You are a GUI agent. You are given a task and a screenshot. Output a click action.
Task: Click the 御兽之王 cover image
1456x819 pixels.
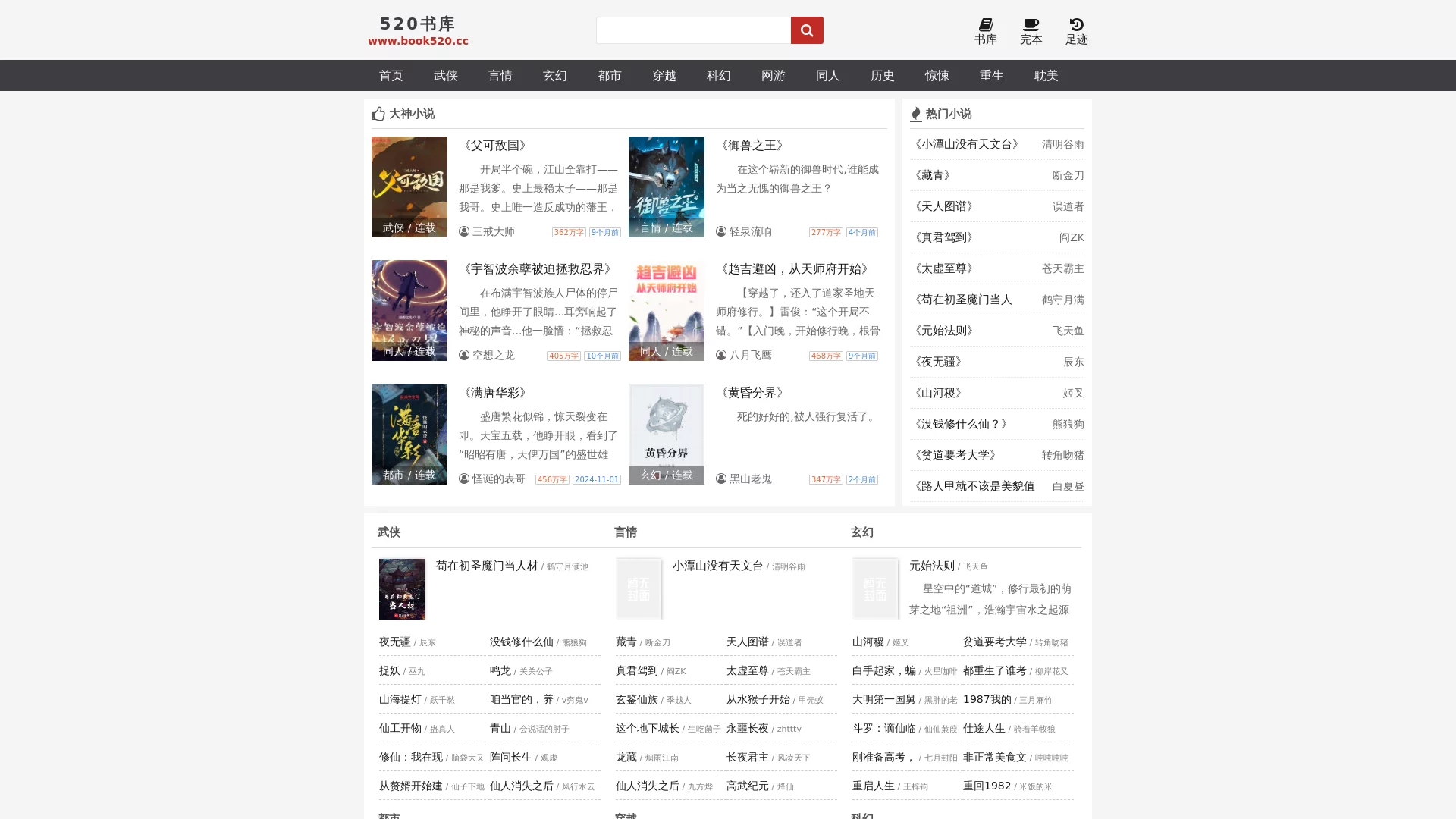coord(666,187)
